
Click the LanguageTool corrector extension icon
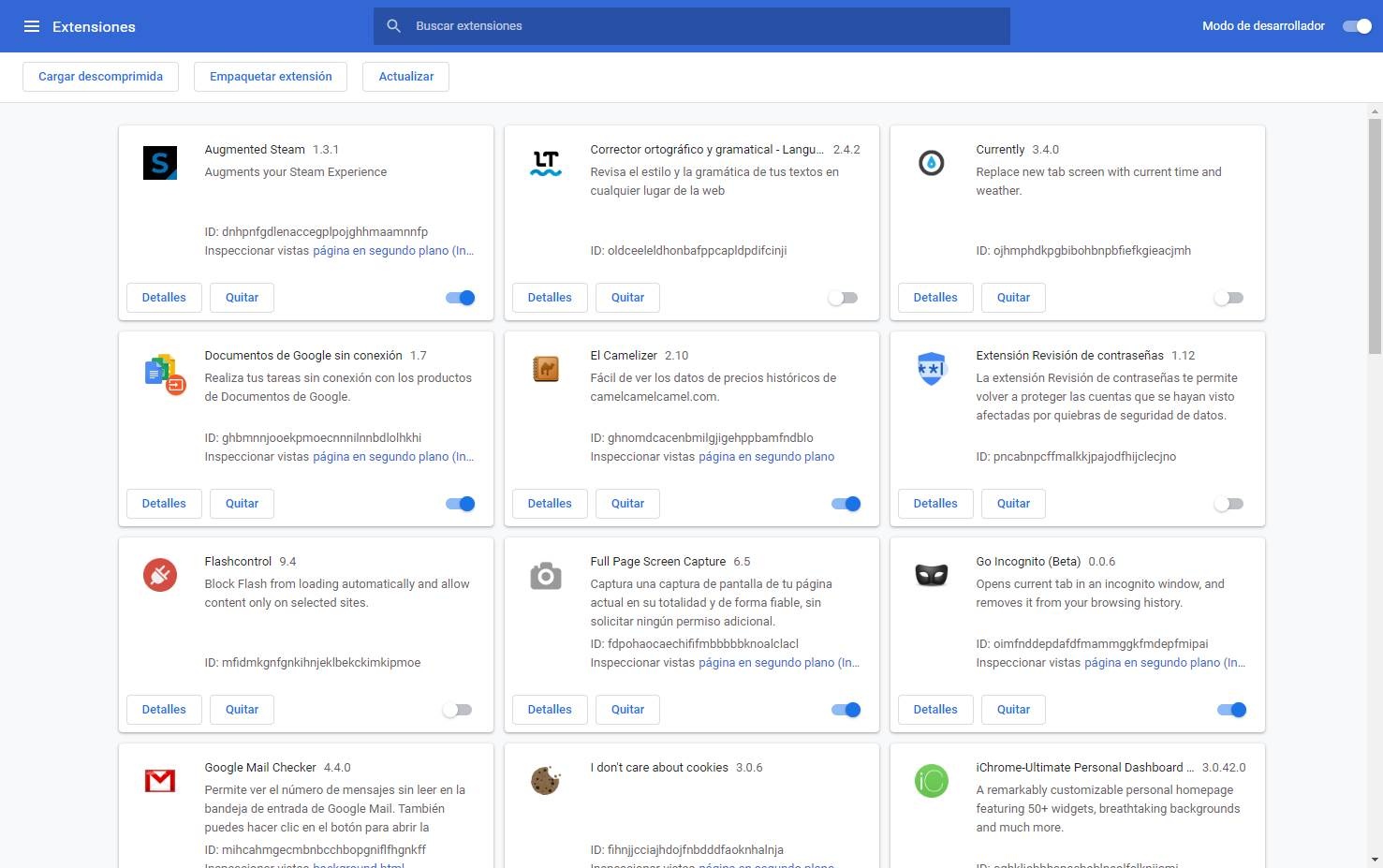[546, 163]
